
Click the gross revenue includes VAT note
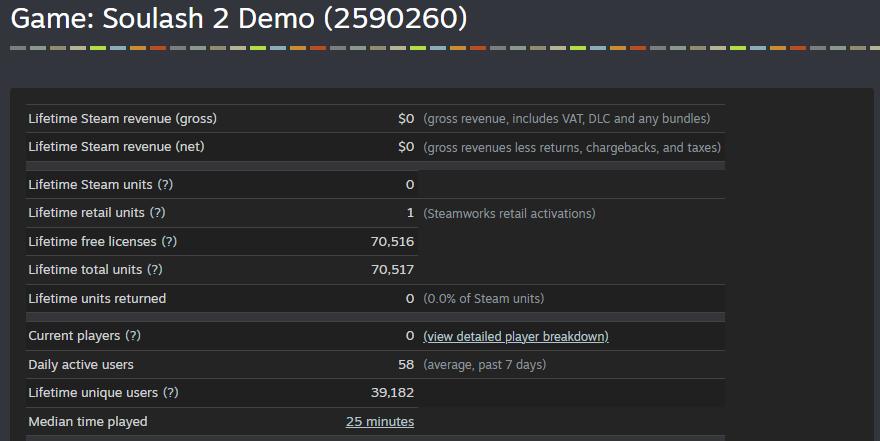tap(567, 118)
